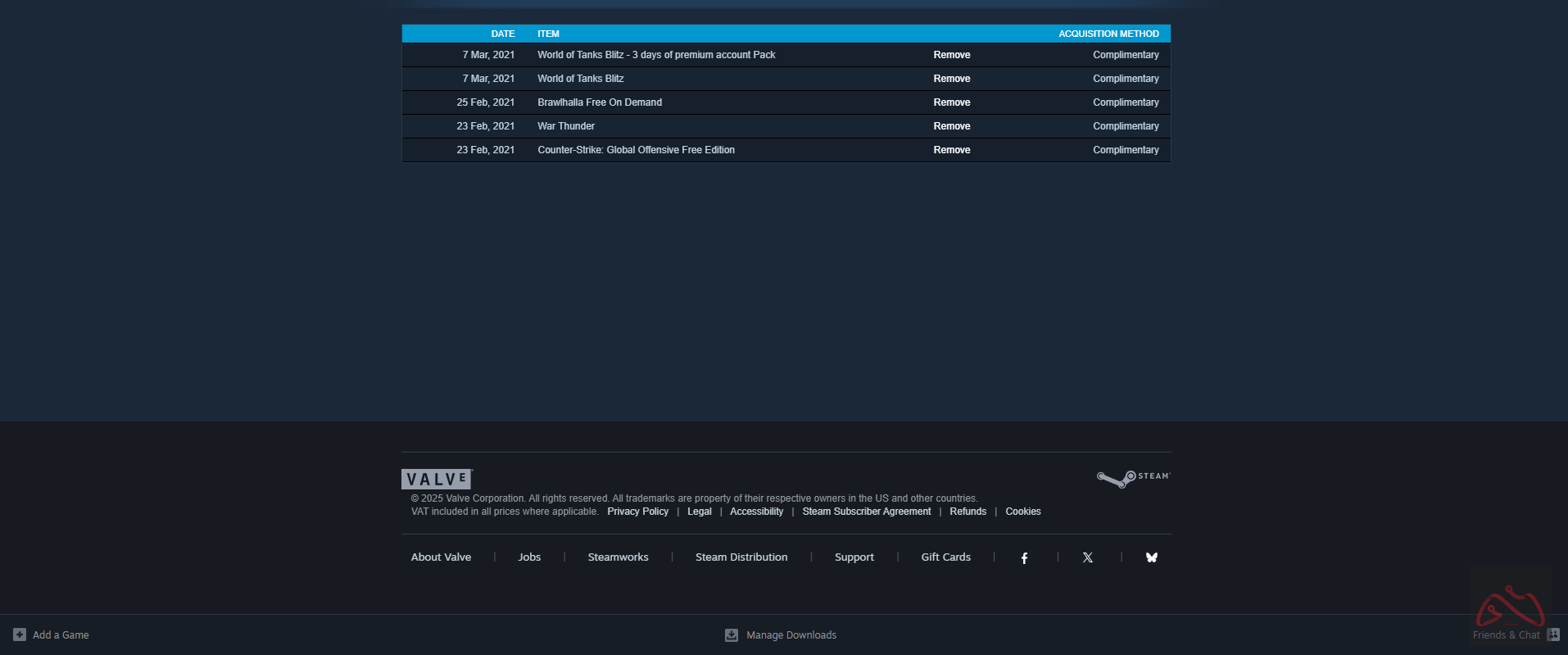Open Steamworks from footer menu
The width and height of the screenshot is (1568, 655).
click(x=618, y=557)
